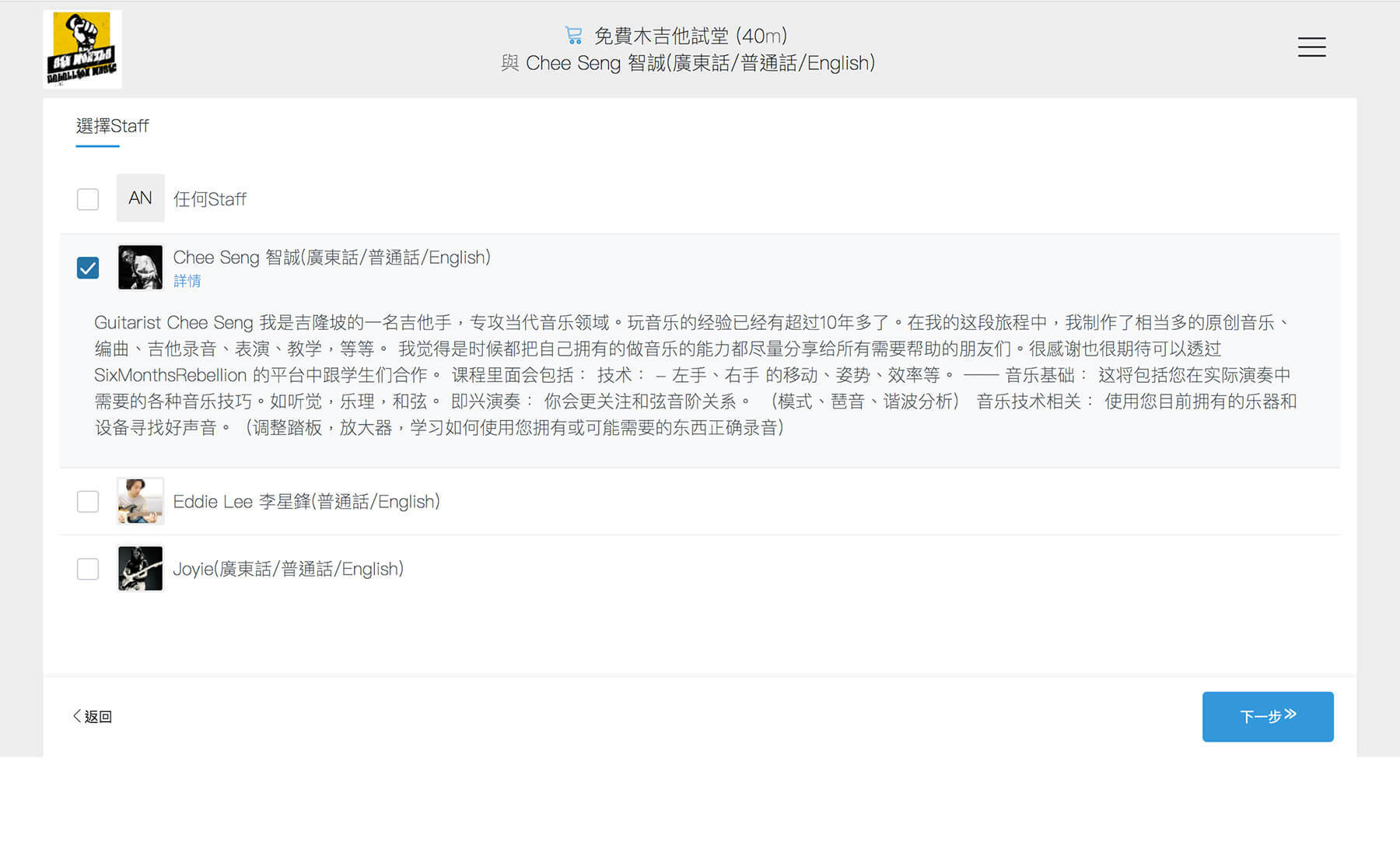This screenshot has width=1400, height=852.
Task: Click the 免費木吉他試堂 (40m) header title
Action: pyautogui.click(x=690, y=36)
